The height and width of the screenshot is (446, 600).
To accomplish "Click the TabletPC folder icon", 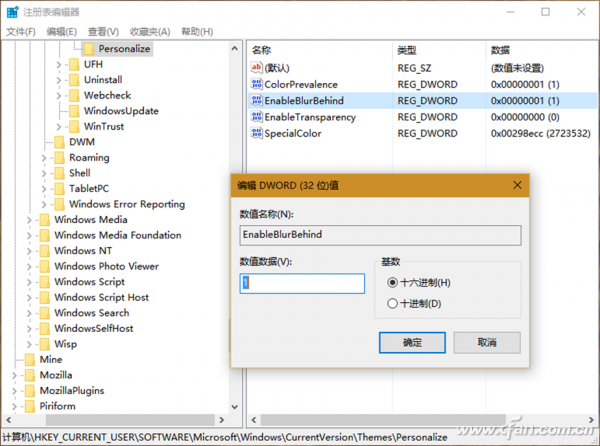I will pos(59,189).
